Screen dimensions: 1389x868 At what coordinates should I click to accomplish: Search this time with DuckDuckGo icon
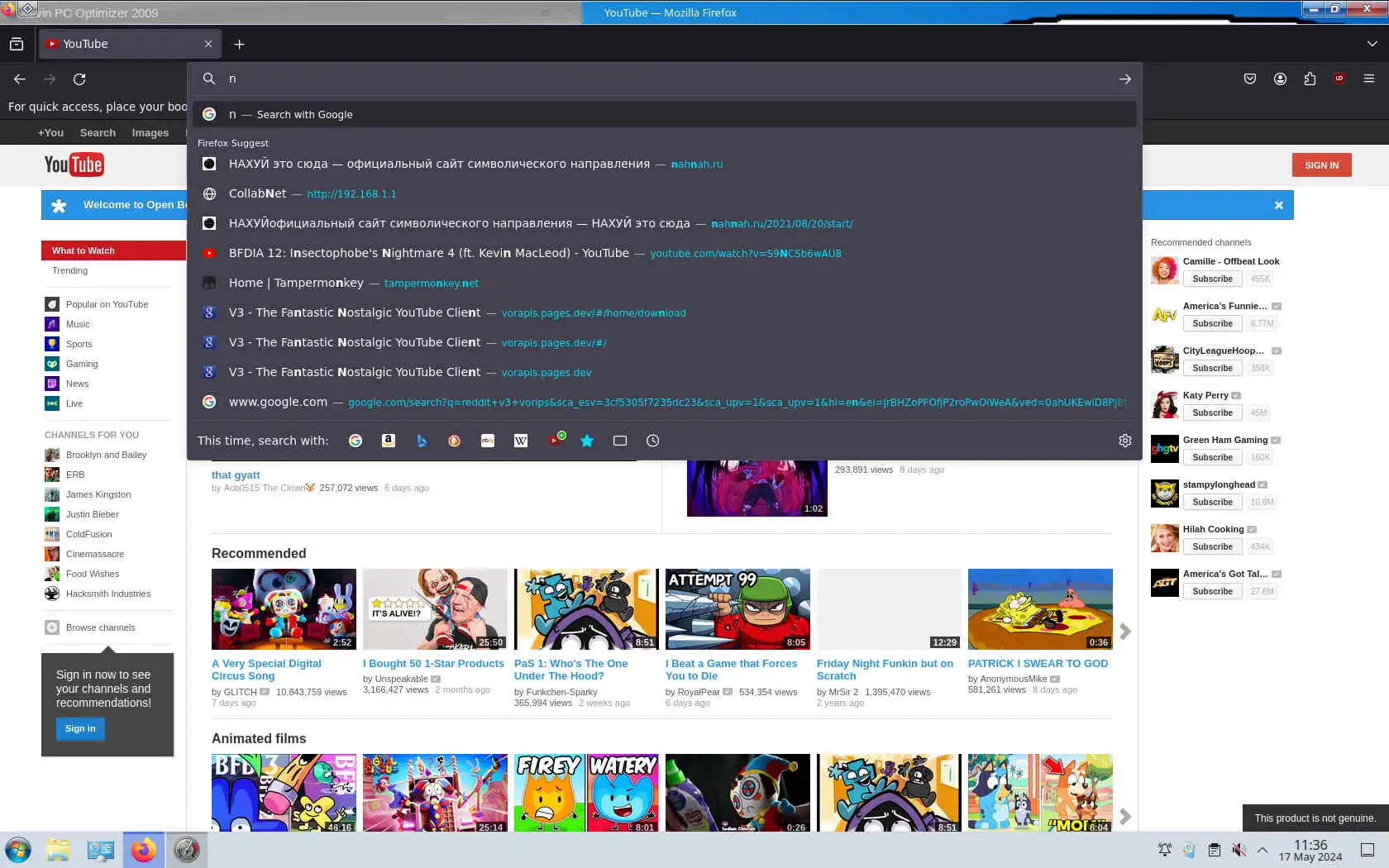(x=455, y=441)
